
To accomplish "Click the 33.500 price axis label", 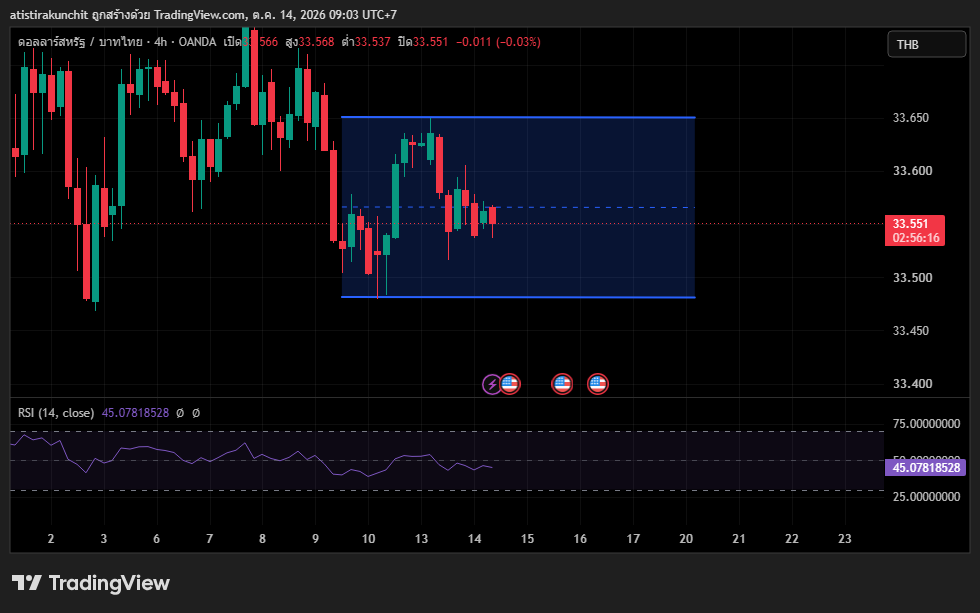I will click(912, 278).
